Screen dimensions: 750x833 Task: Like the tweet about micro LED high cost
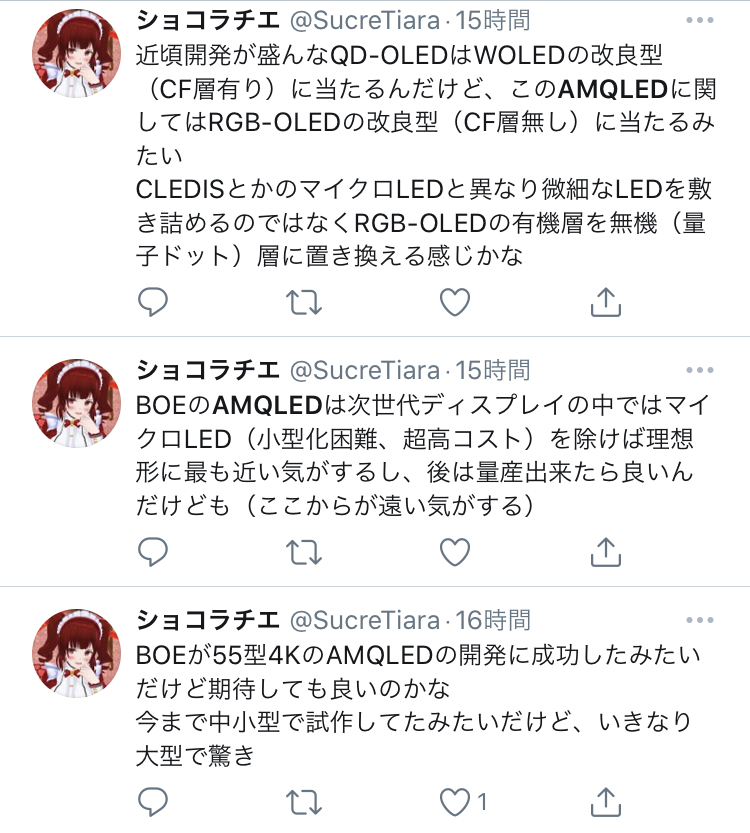[x=455, y=551]
